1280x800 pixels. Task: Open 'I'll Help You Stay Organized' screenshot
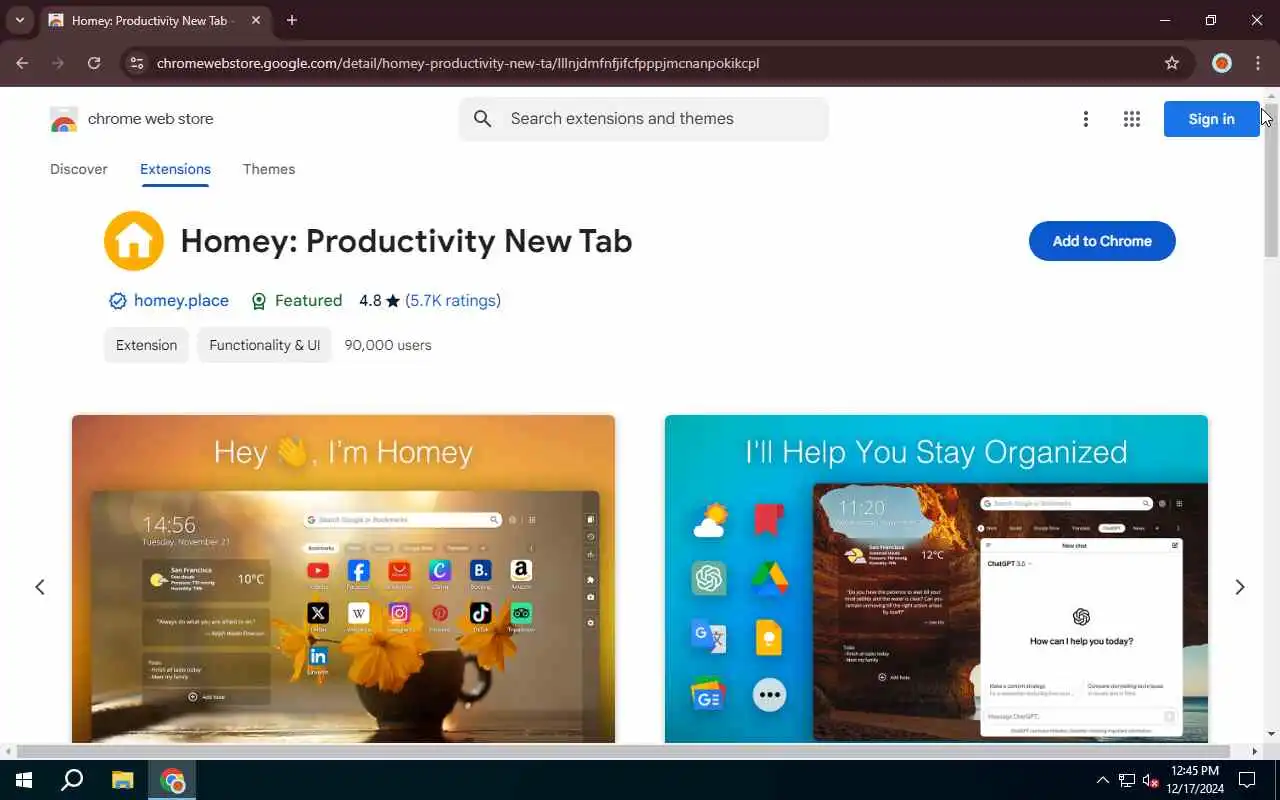pos(936,579)
